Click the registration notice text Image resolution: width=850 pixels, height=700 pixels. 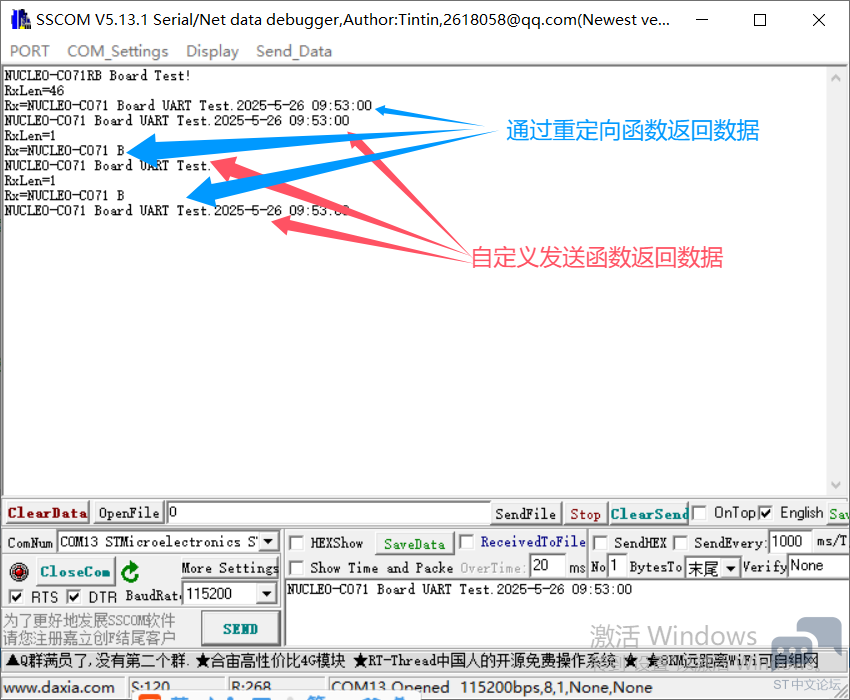89,628
